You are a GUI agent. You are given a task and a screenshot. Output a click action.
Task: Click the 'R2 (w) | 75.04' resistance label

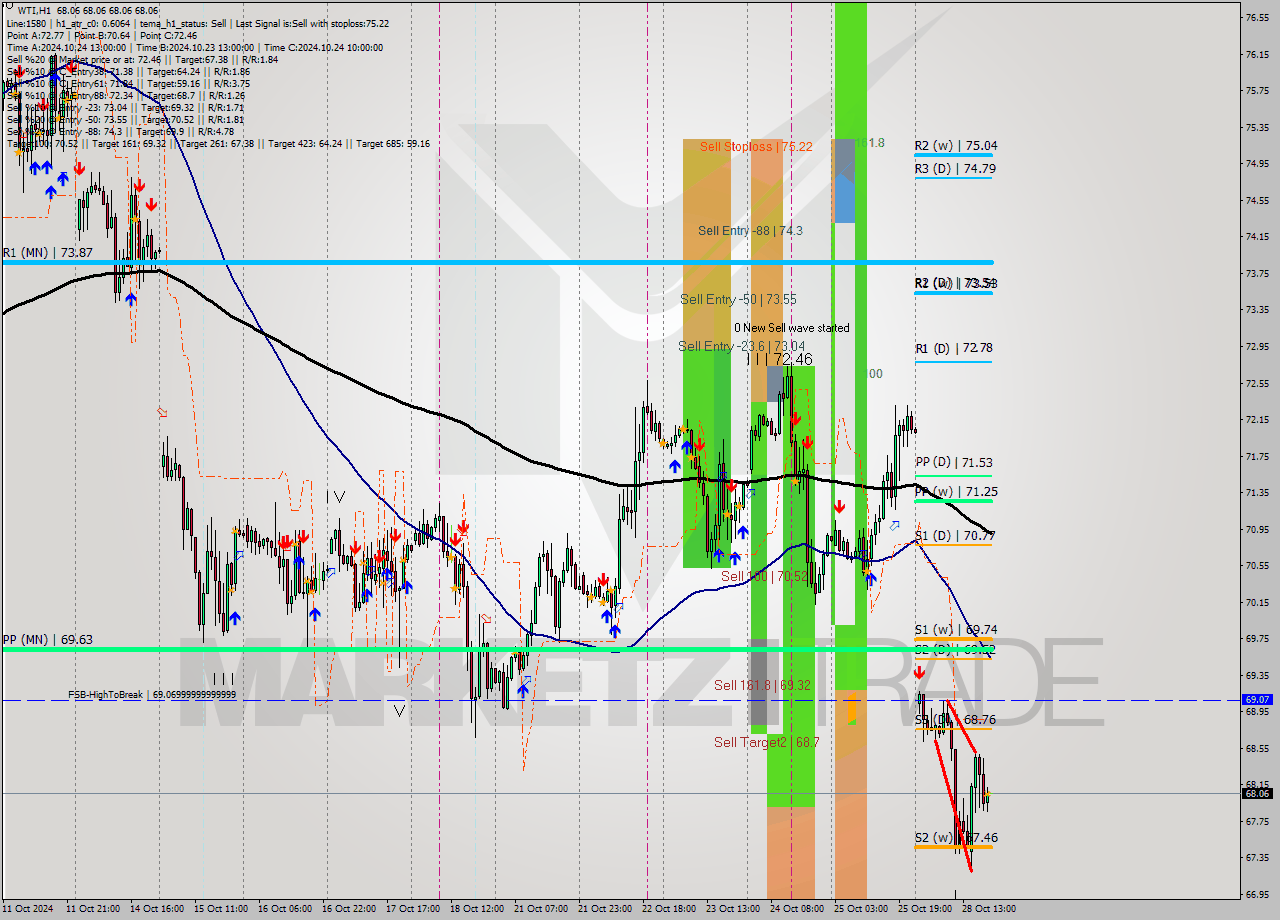click(x=955, y=145)
